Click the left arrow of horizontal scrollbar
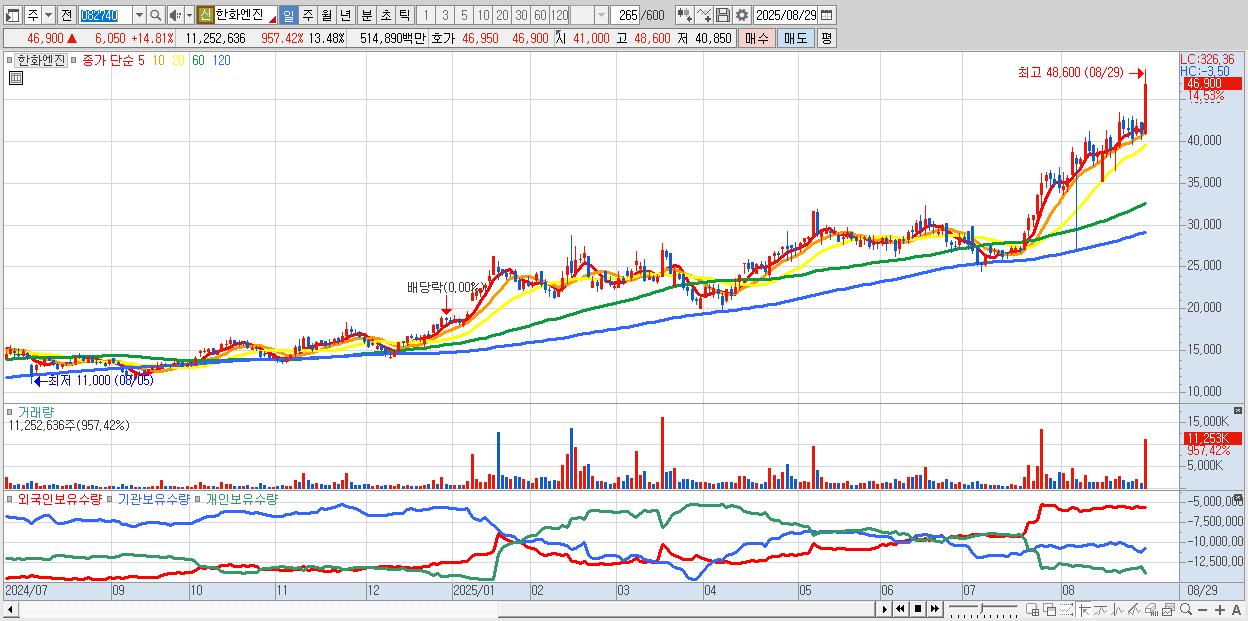Image resolution: width=1248 pixels, height=621 pixels. [9, 608]
